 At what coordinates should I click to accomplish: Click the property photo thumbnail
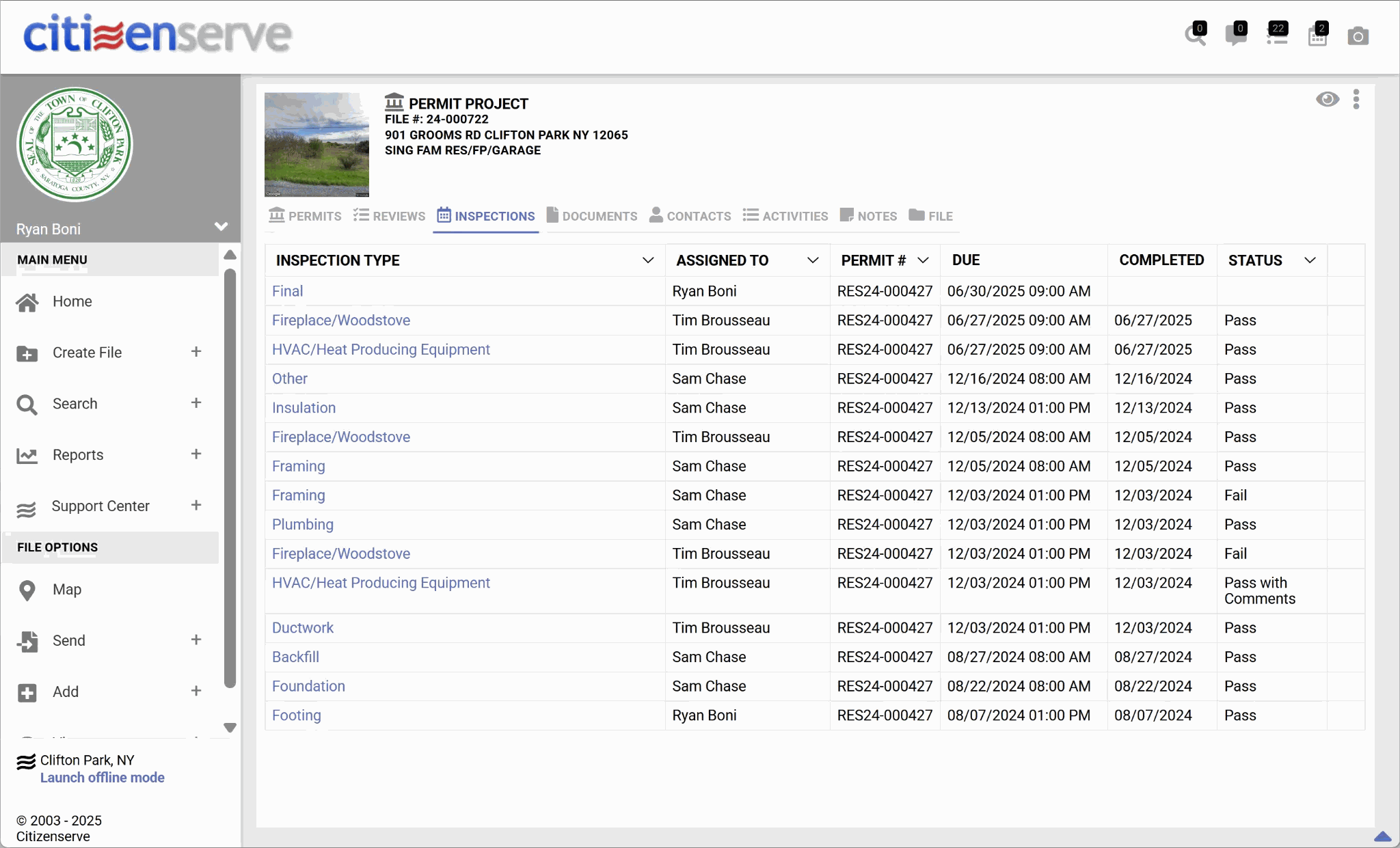317,144
